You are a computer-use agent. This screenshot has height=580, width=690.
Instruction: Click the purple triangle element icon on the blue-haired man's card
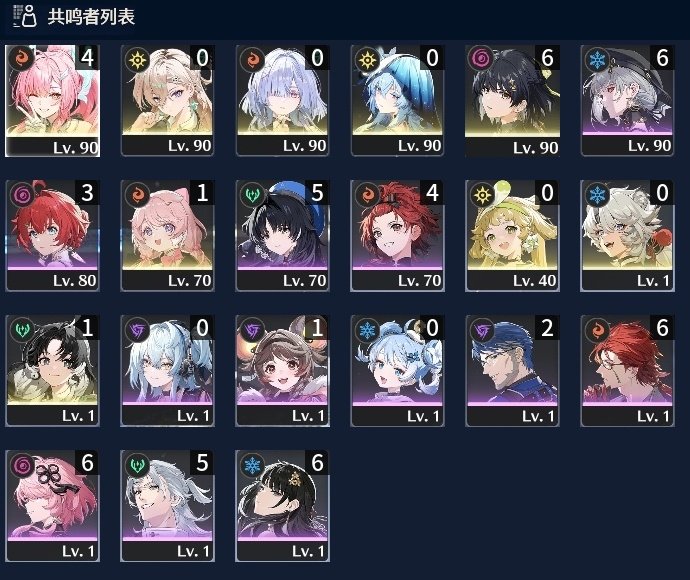tap(482, 330)
